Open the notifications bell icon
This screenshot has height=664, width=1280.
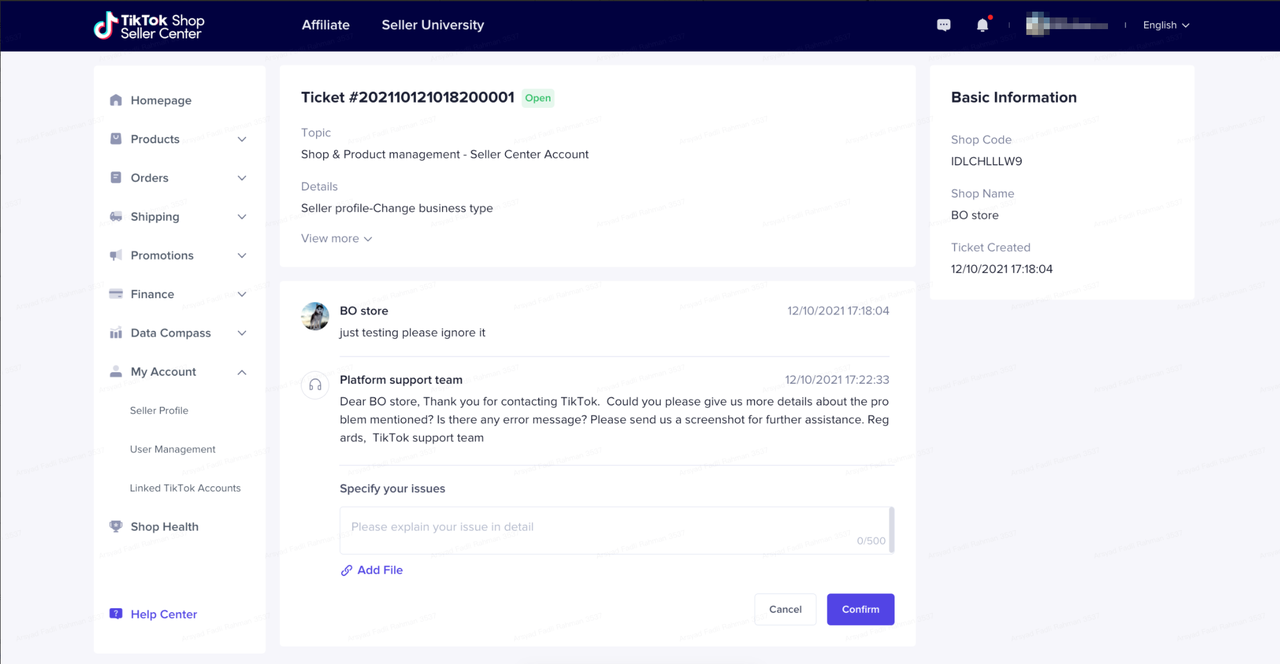pos(982,25)
